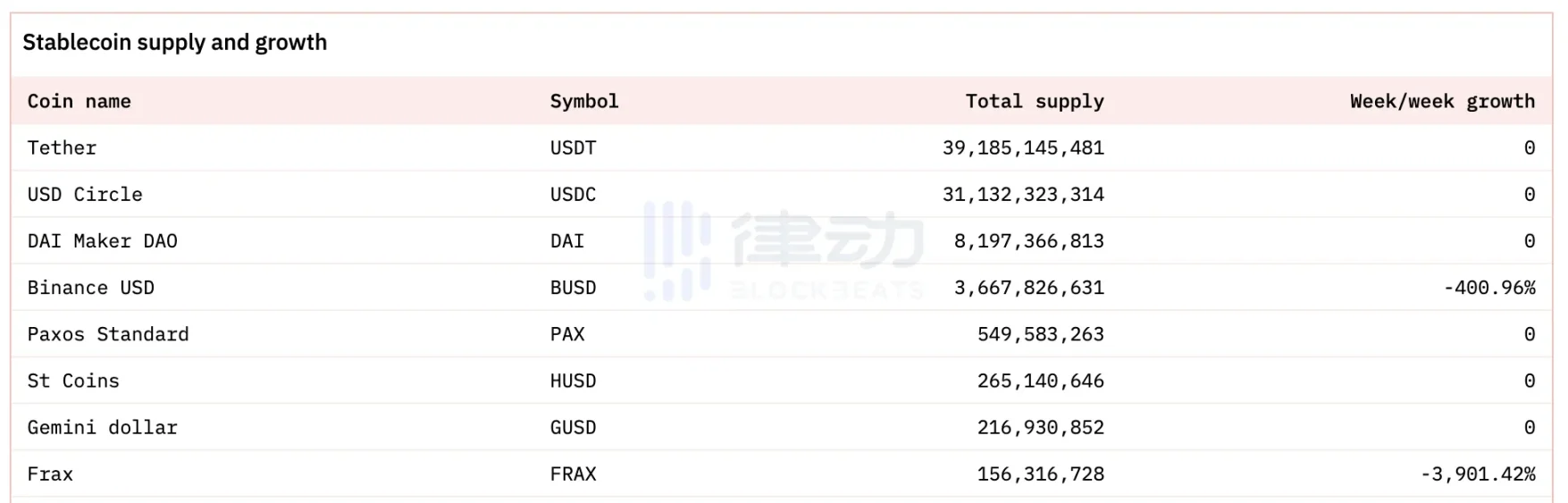Viewport: 1568px width, 503px height.
Task: Select the St Coins row name
Action: pyautogui.click(x=73, y=381)
